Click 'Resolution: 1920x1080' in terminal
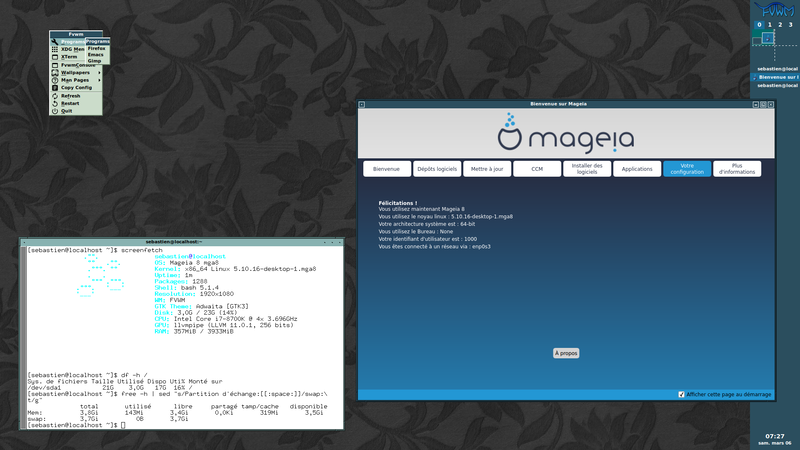This screenshot has width=800, height=450. click(x=194, y=294)
